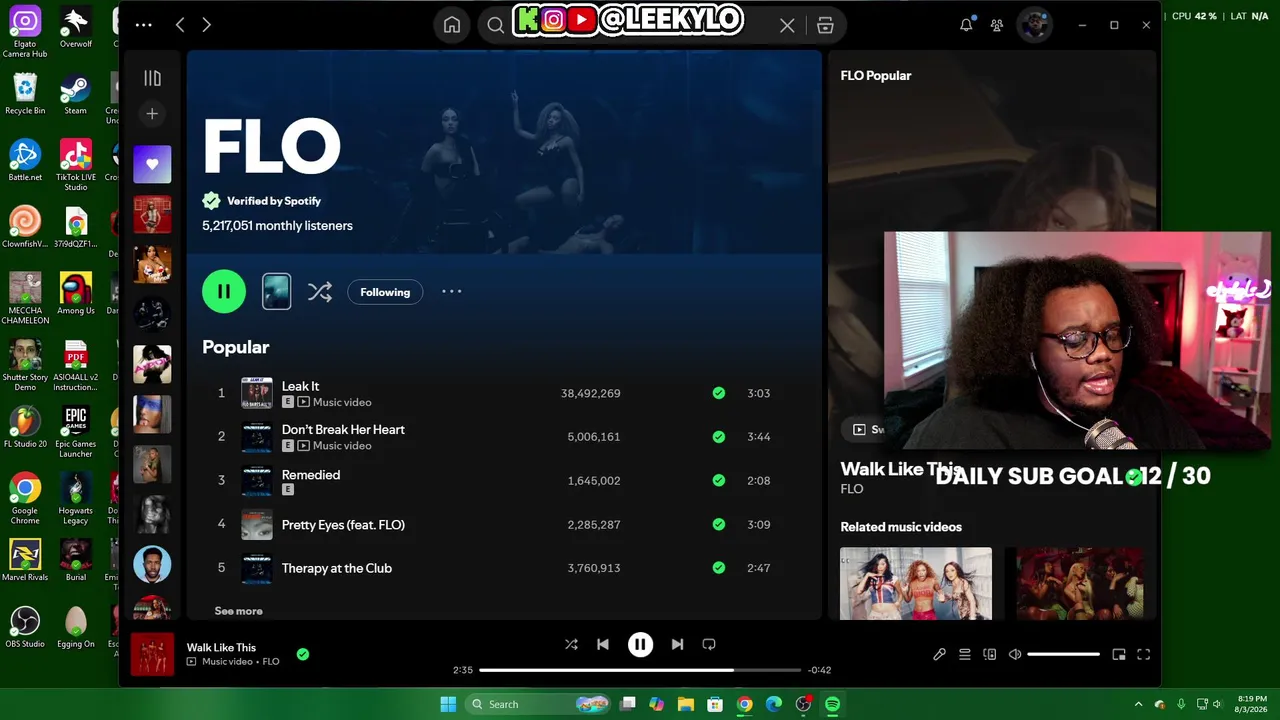Click the plus icon to create a playlist
This screenshot has height=720, width=1280.
coord(152,114)
